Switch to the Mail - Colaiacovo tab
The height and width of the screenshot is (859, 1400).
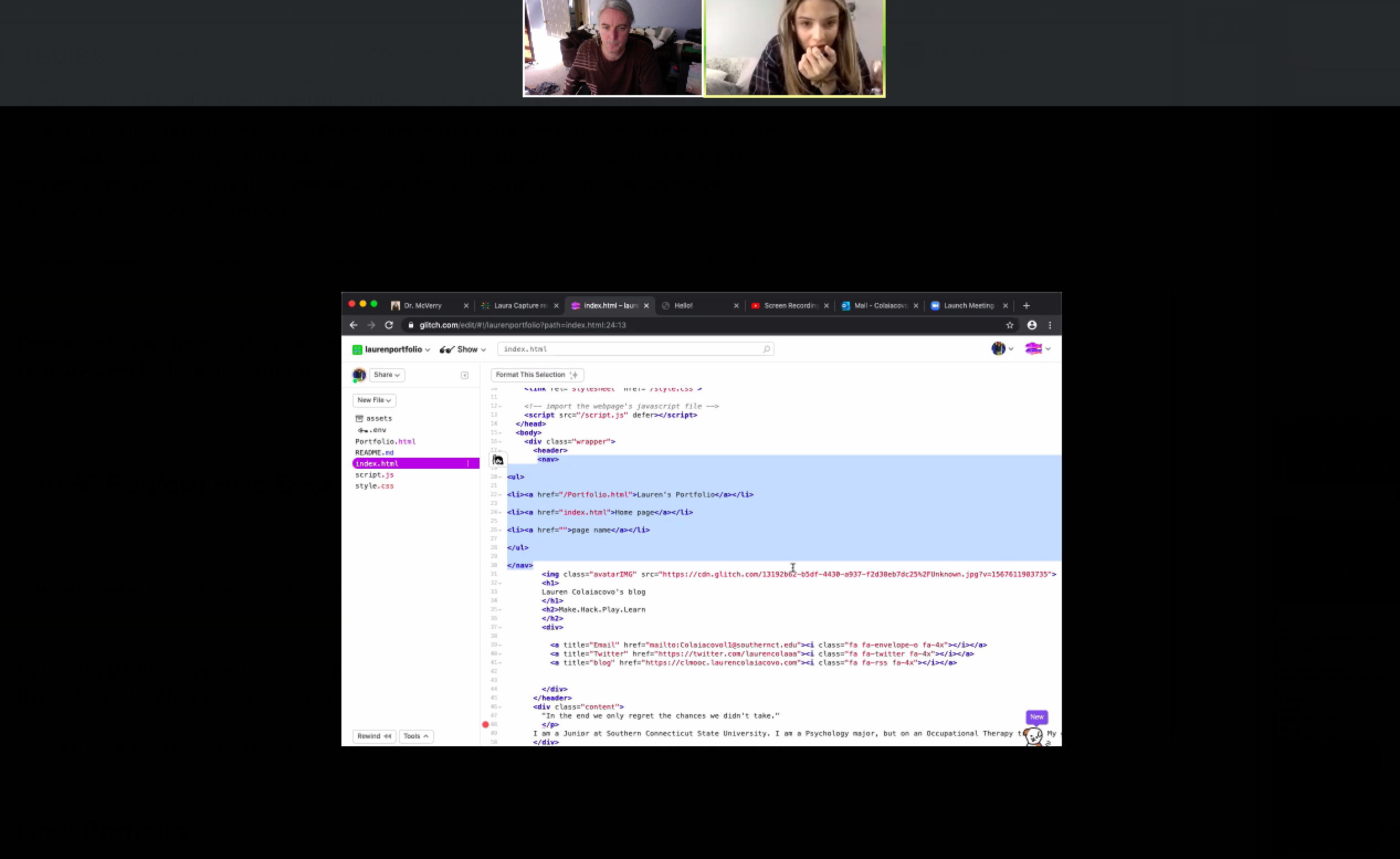875,306
